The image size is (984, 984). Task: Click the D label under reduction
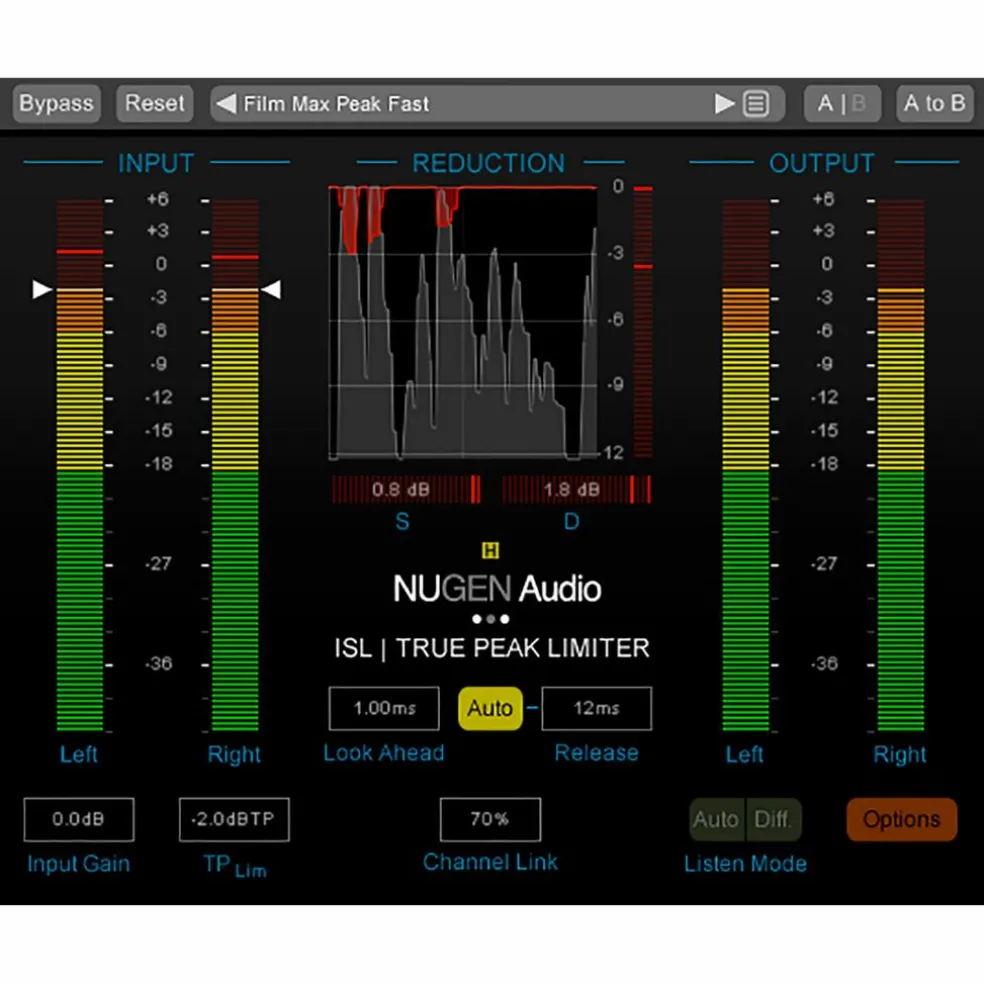[x=571, y=521]
